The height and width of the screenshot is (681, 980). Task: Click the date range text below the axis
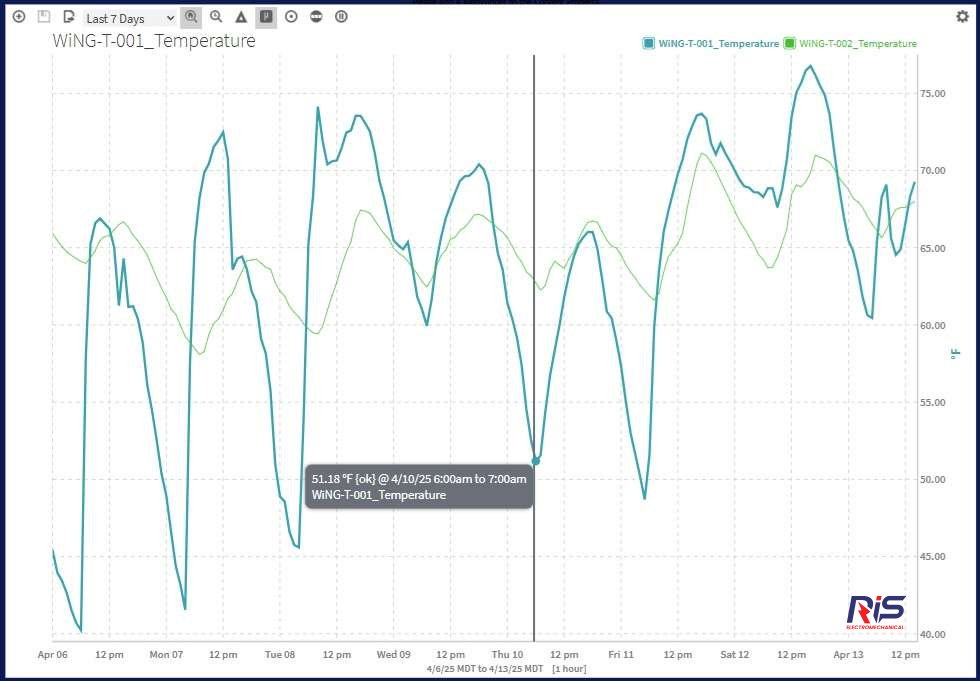[x=485, y=668]
